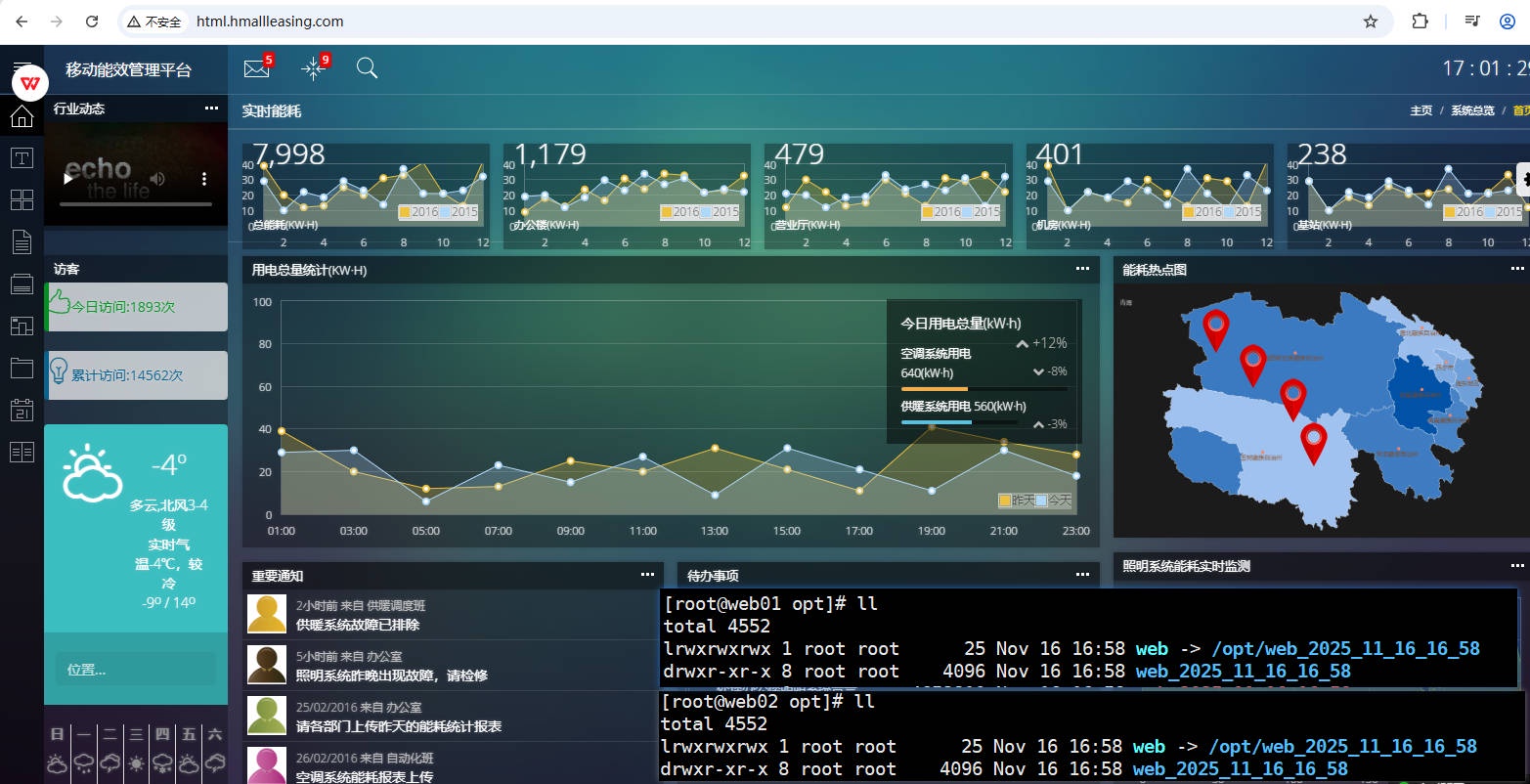Screen dimensions: 1530x784
Task: Select the text 'T' icon in the sidebar
Action: [22, 158]
